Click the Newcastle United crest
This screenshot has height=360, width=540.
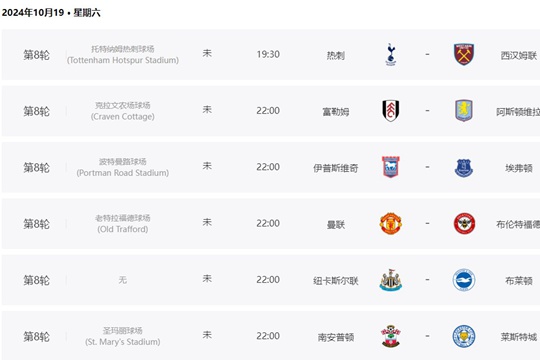pos(391,280)
